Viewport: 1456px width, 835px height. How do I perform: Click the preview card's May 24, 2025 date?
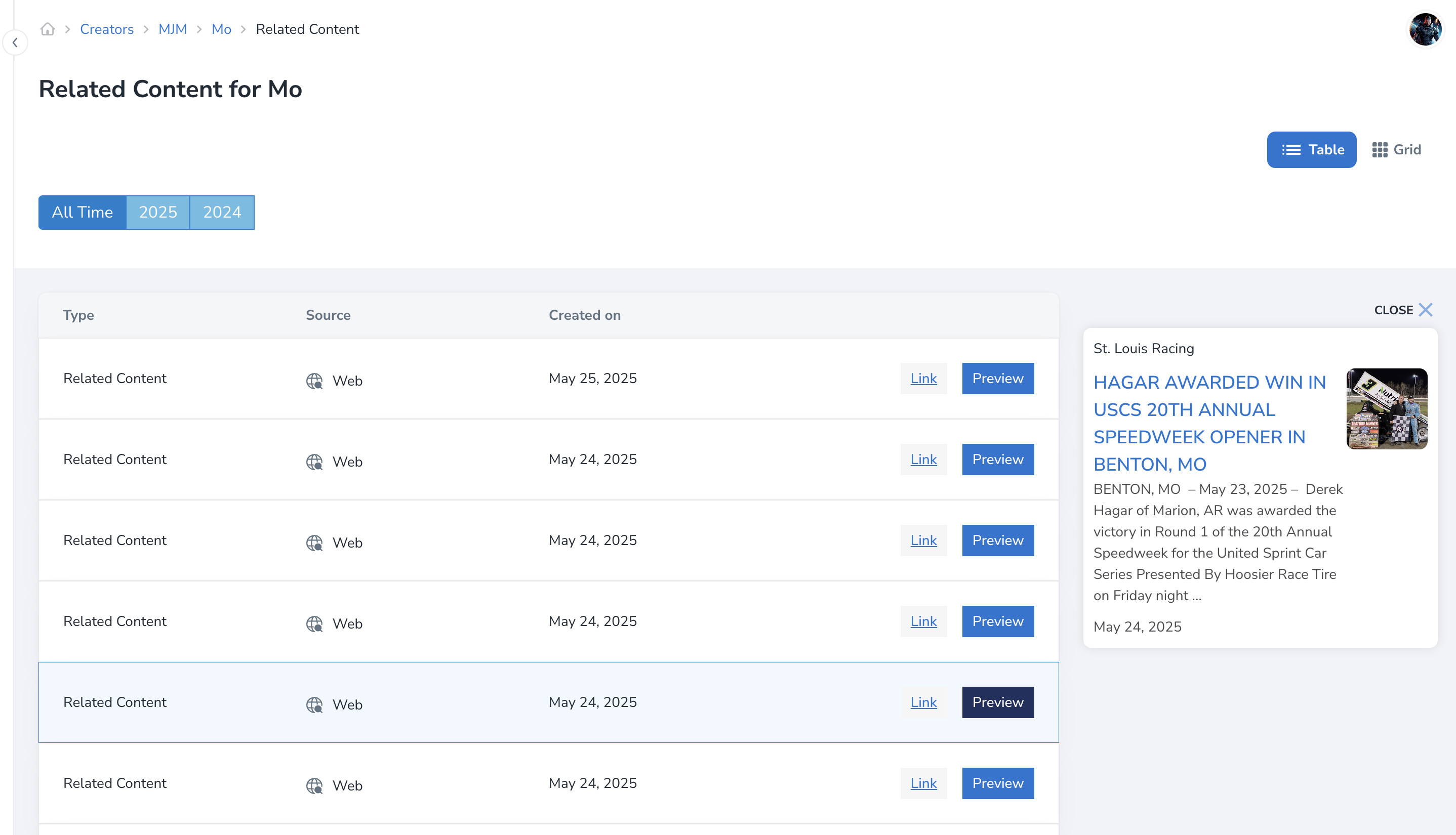pos(1137,627)
